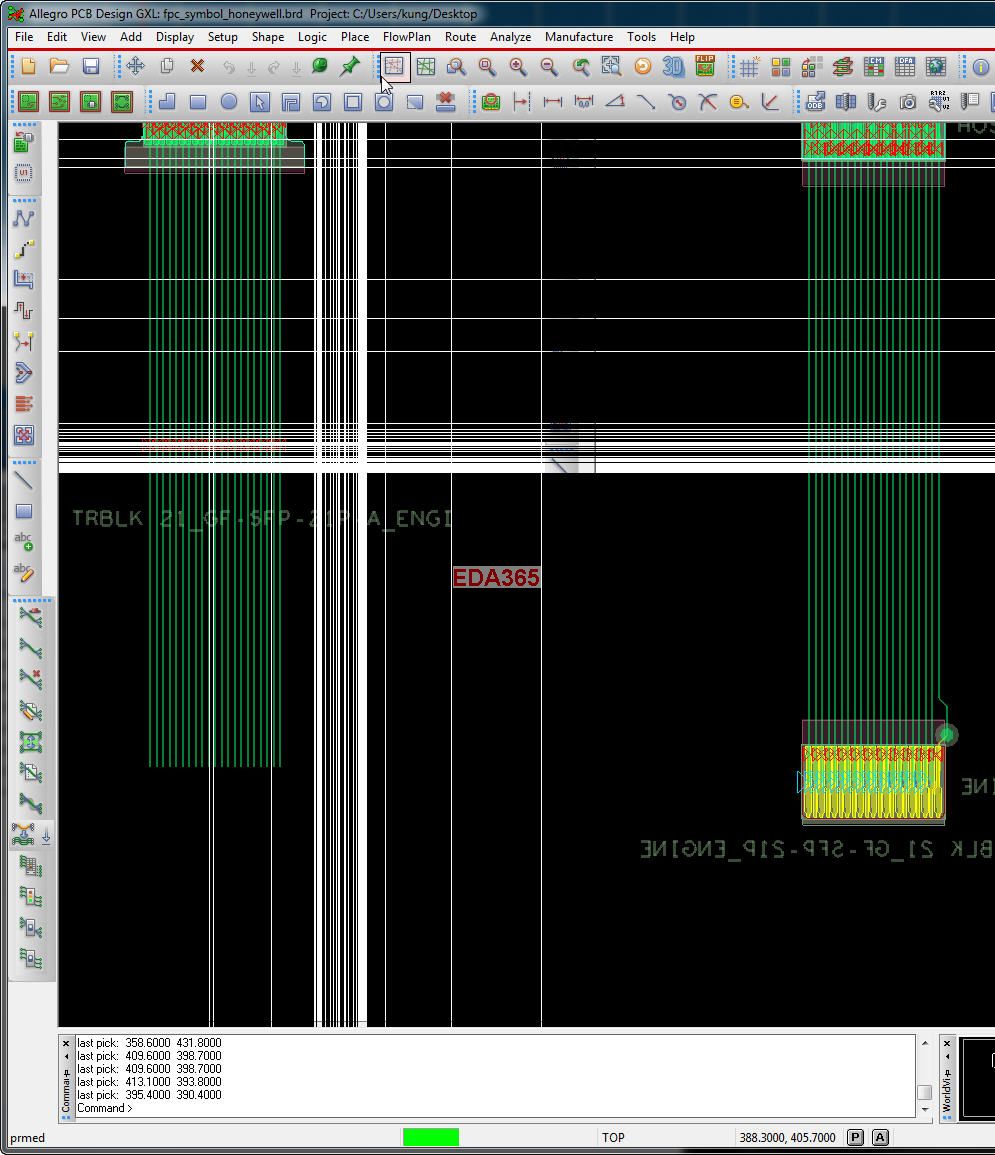Viewport: 995px width, 1155px height.
Task: Click the P button in status bar
Action: coord(855,1137)
